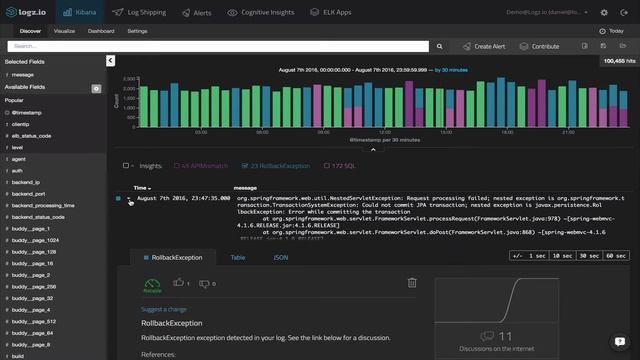The height and width of the screenshot is (360, 640).
Task: Select the 10 sec surrounding window
Action: [x=562, y=256]
